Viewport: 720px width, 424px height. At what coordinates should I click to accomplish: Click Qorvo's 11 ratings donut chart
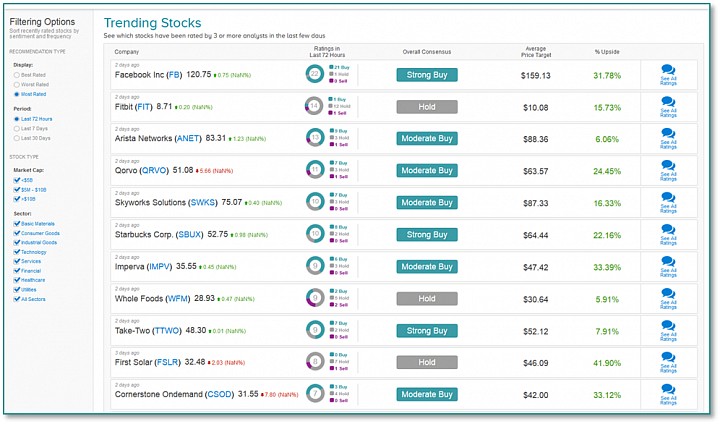coord(315,170)
